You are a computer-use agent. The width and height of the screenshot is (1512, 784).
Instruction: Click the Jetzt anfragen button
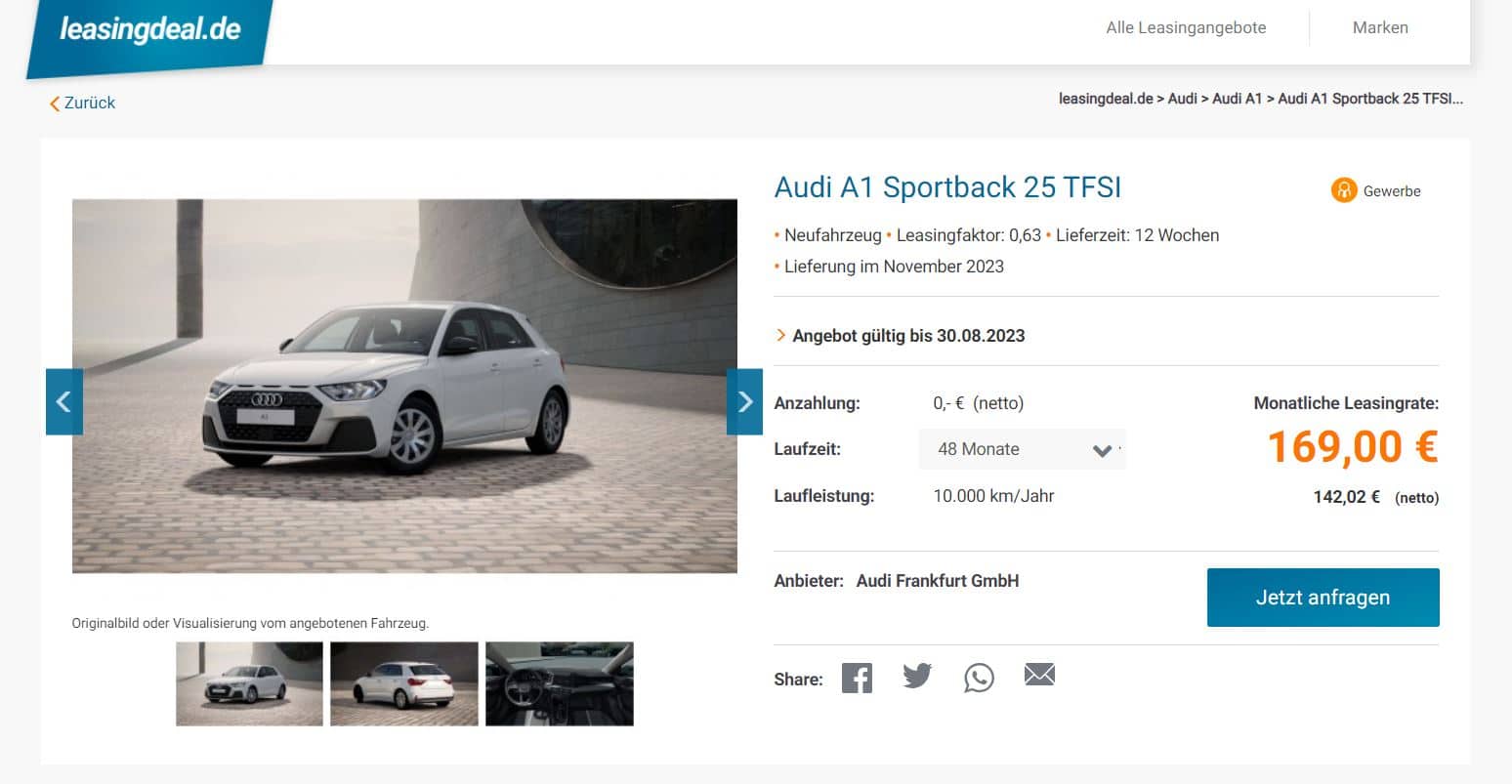[1323, 598]
